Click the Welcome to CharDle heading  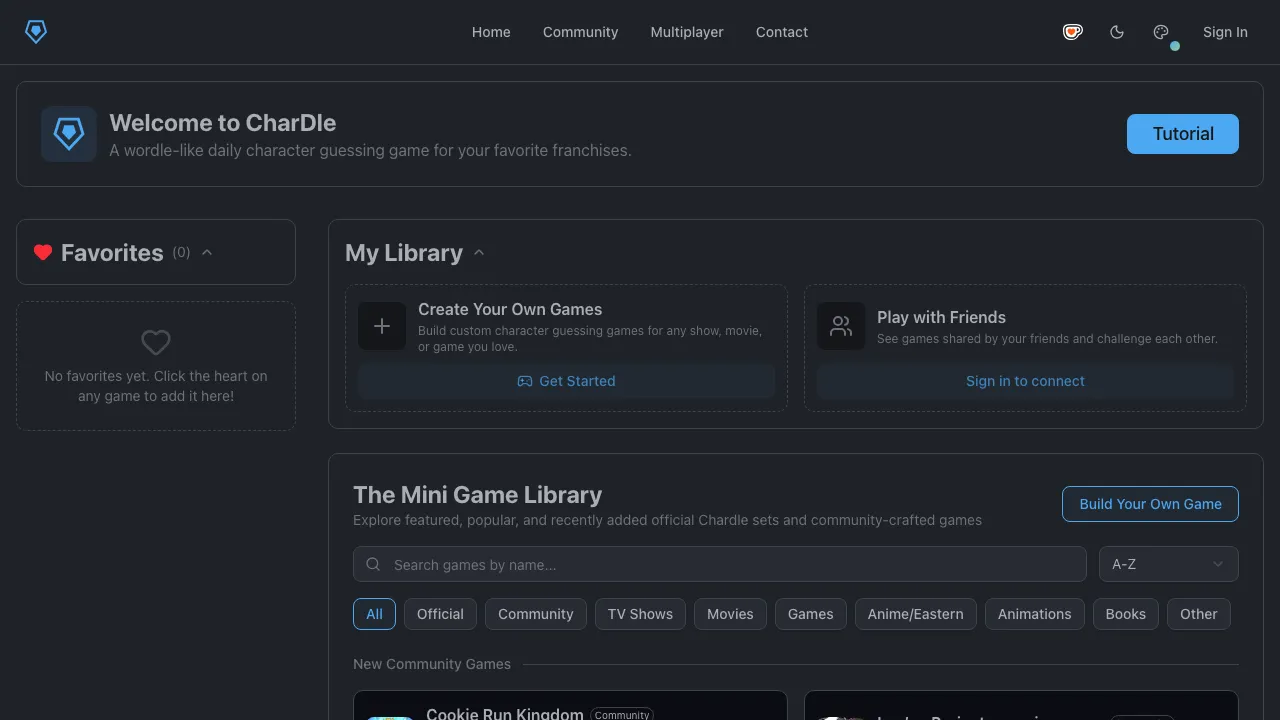(223, 123)
